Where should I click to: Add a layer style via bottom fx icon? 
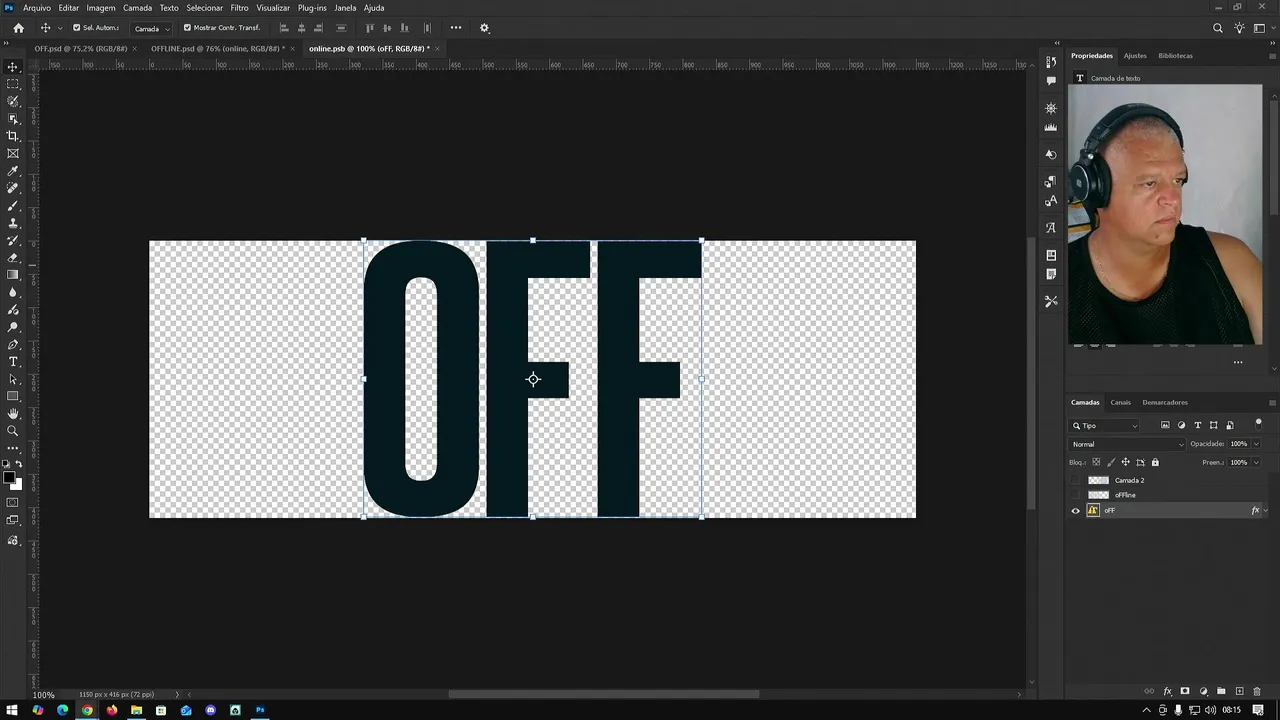tap(1167, 691)
